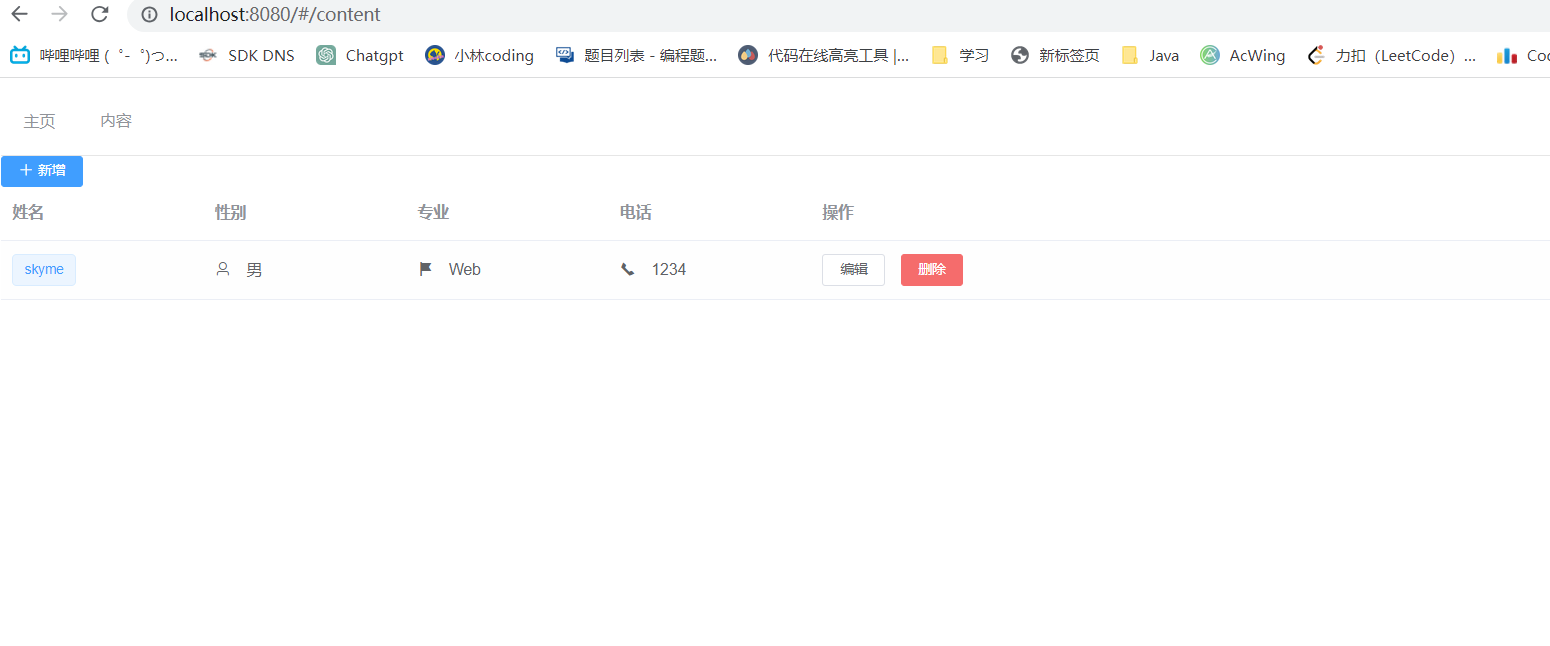Open the 题目列表 bookmark

(637, 56)
